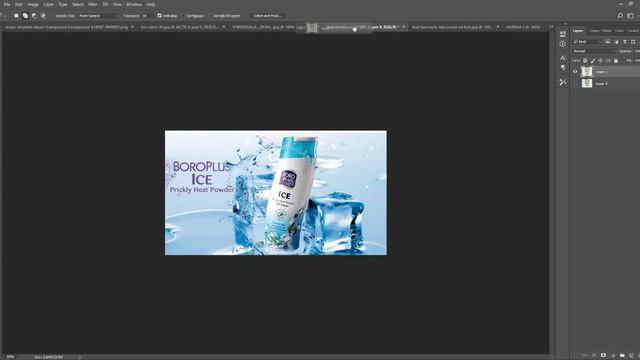Open the File menu
The height and width of the screenshot is (360, 640).
[x=7, y=4]
